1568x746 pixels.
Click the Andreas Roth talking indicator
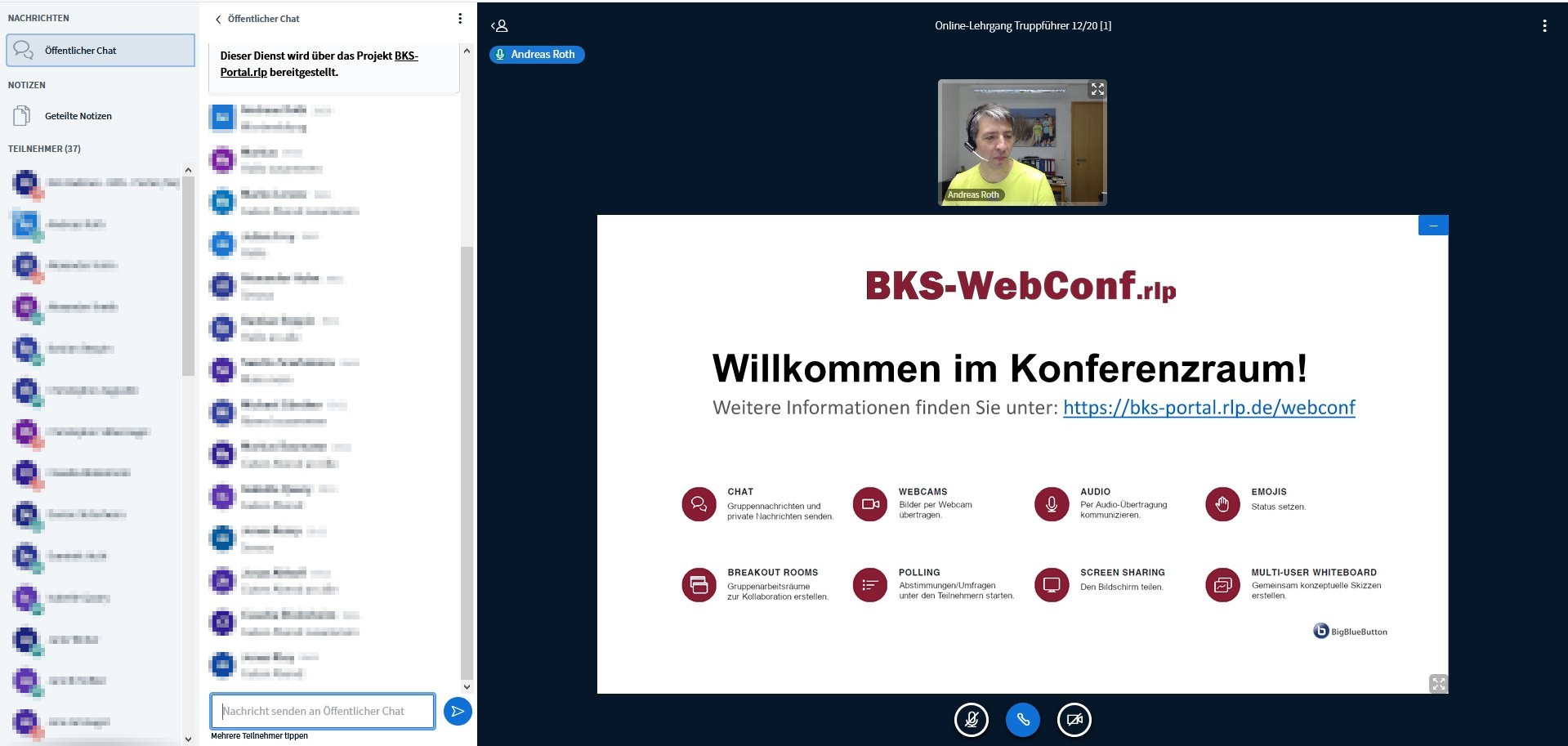(x=537, y=55)
